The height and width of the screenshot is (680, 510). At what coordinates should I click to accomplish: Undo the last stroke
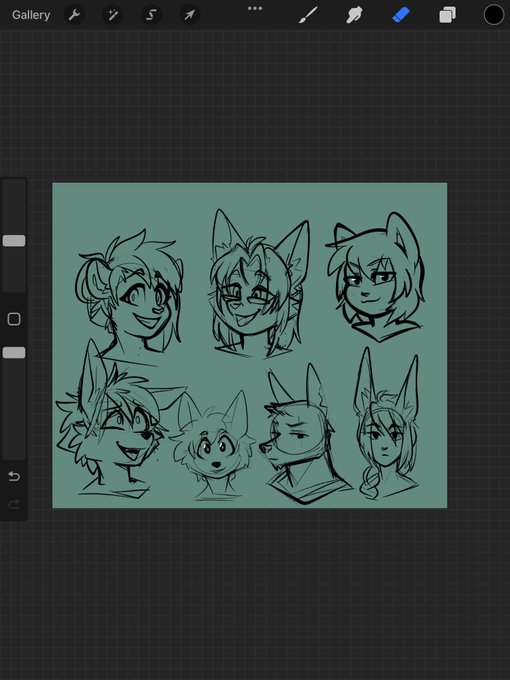(x=14, y=477)
